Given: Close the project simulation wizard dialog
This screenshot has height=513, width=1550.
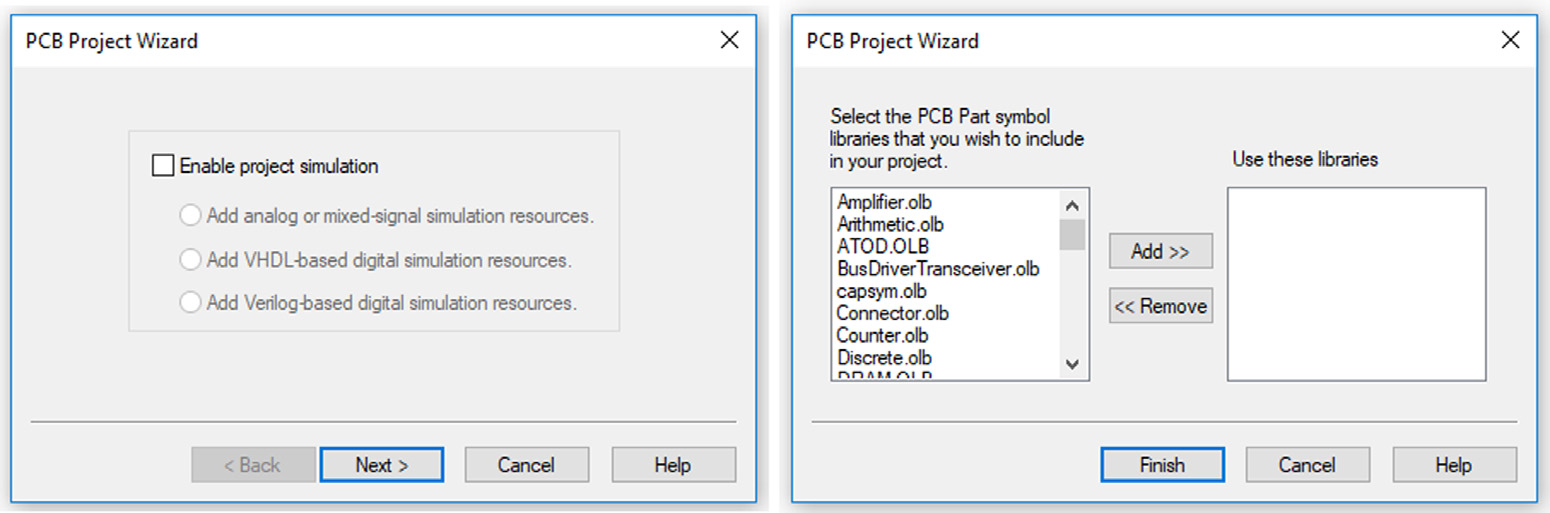Looking at the screenshot, I should 730,40.
